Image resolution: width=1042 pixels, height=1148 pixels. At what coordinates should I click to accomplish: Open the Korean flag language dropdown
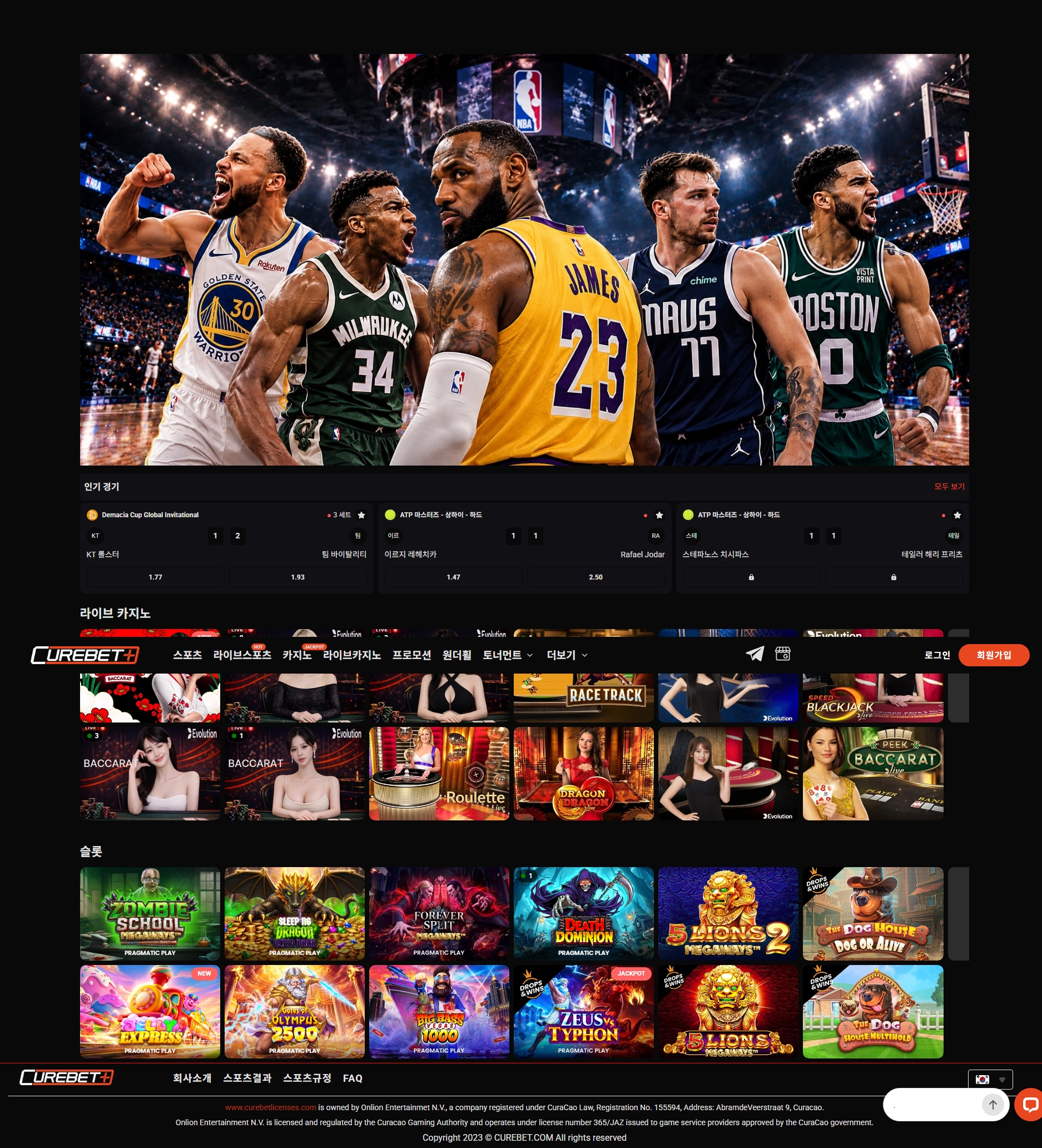point(990,1079)
